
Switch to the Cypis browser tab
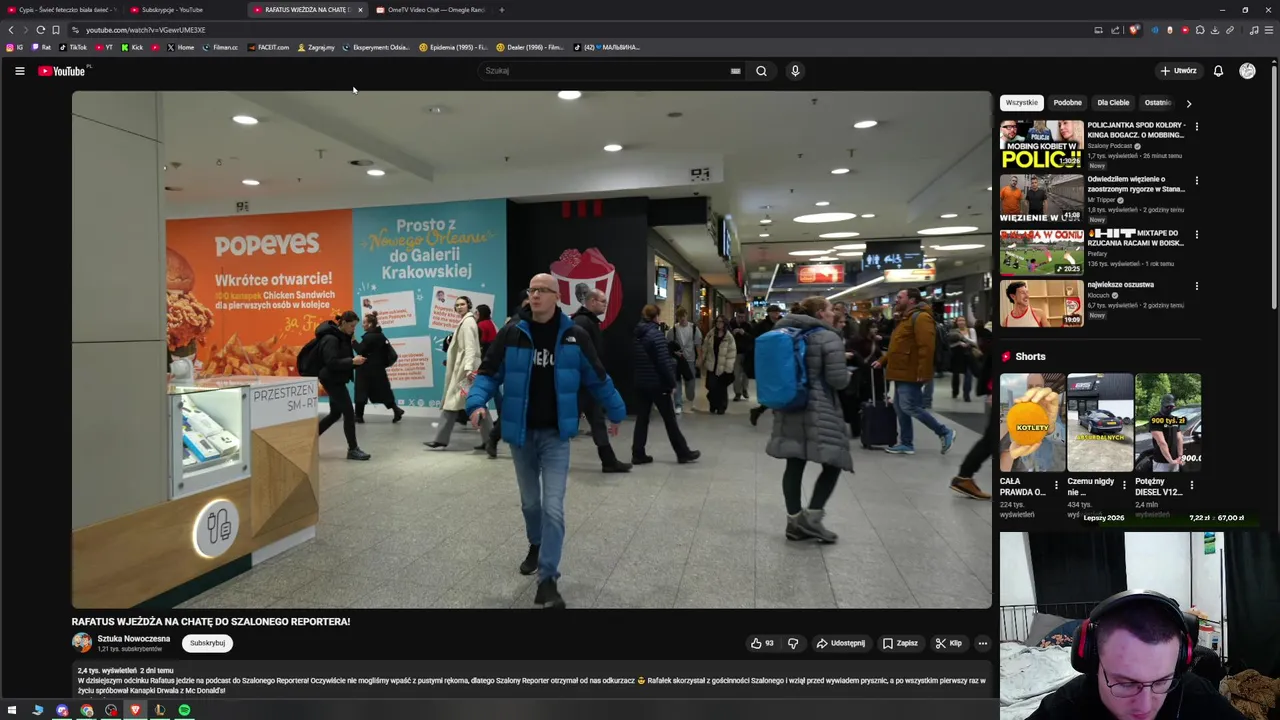(62, 10)
